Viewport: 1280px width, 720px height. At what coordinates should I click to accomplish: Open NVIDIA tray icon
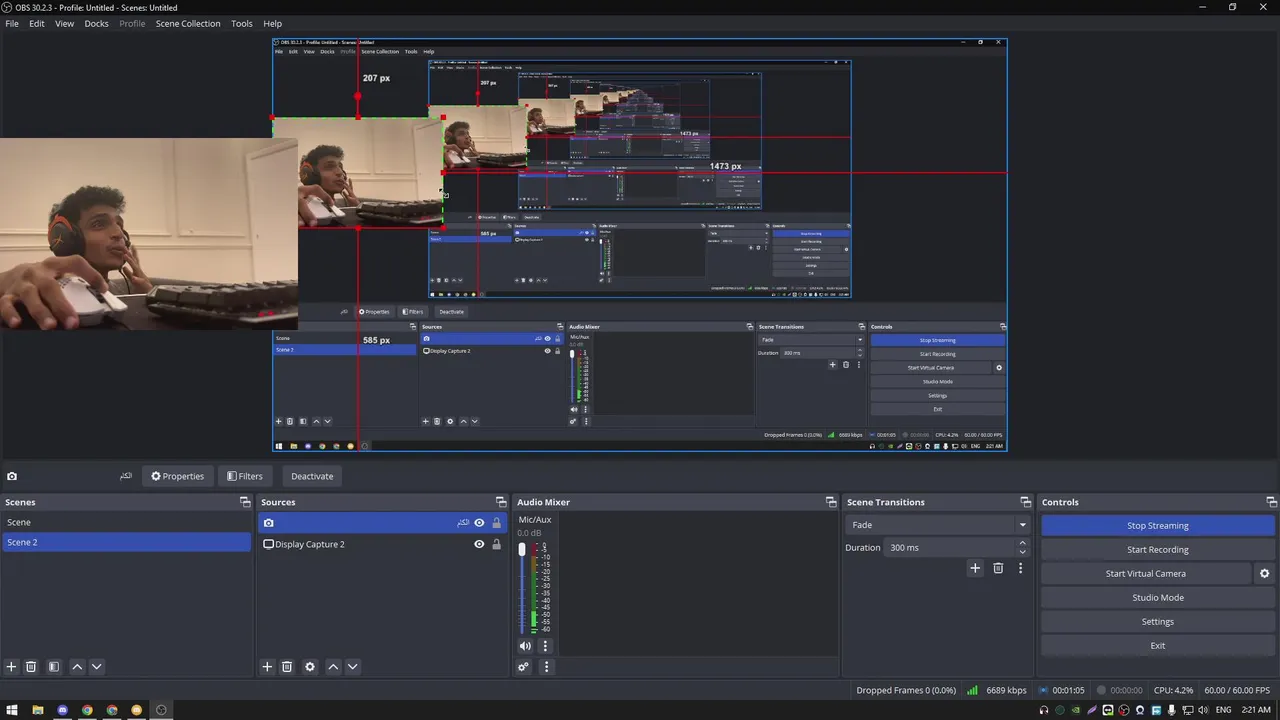1076,710
